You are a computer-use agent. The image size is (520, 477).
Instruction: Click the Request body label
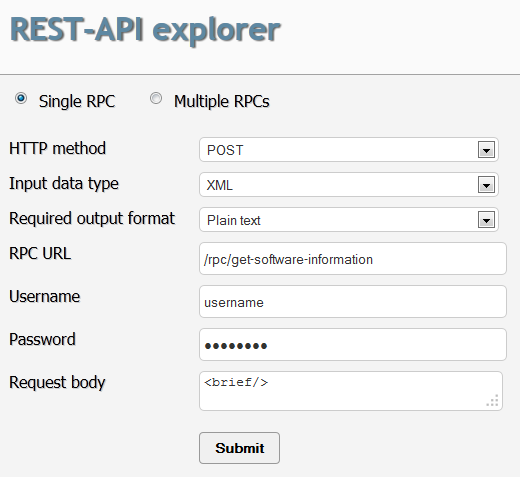(57, 382)
